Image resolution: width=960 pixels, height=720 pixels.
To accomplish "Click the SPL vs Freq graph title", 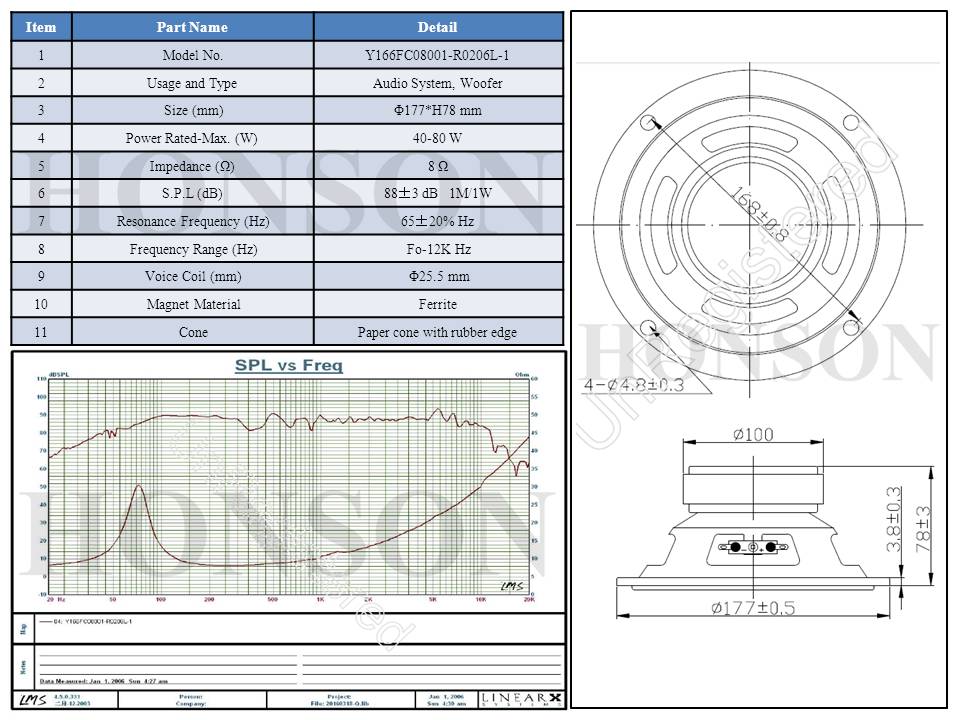I will (288, 366).
